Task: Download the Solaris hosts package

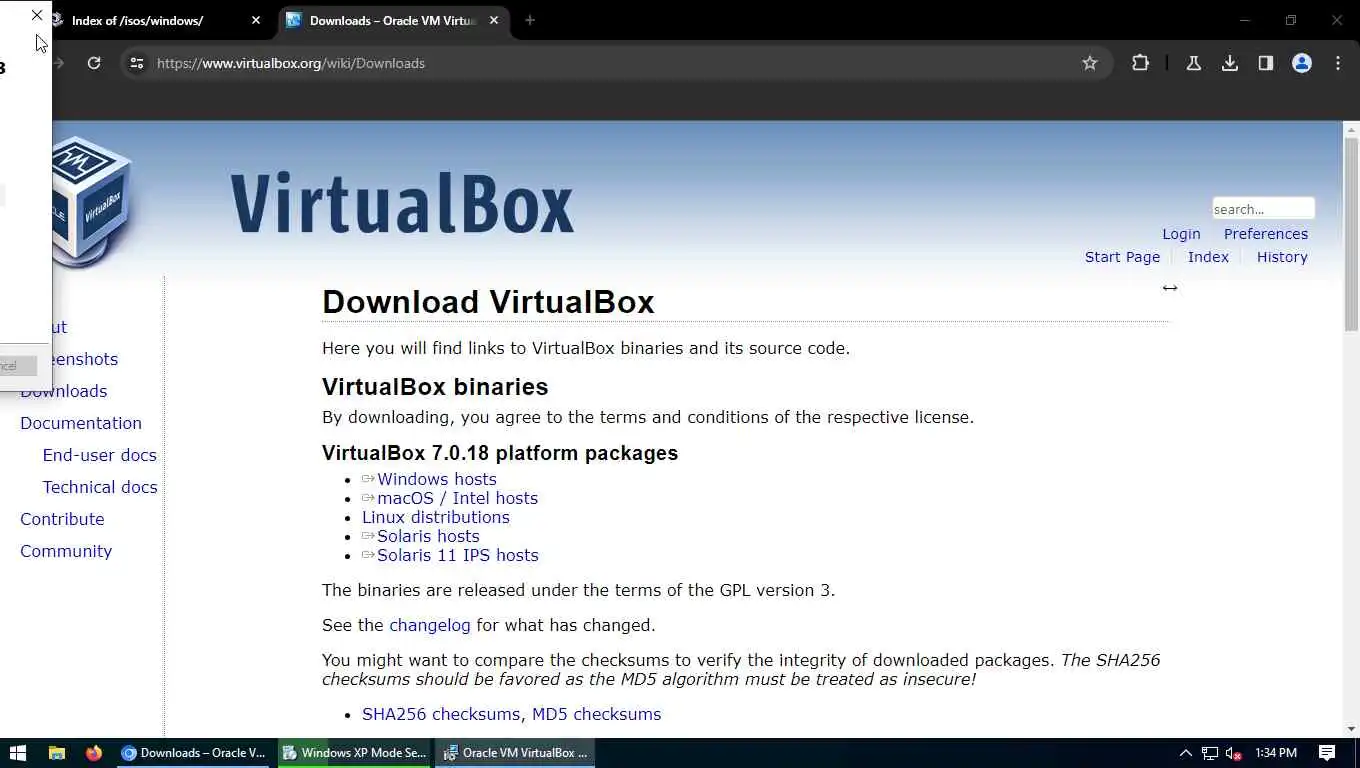Action: [x=428, y=536]
